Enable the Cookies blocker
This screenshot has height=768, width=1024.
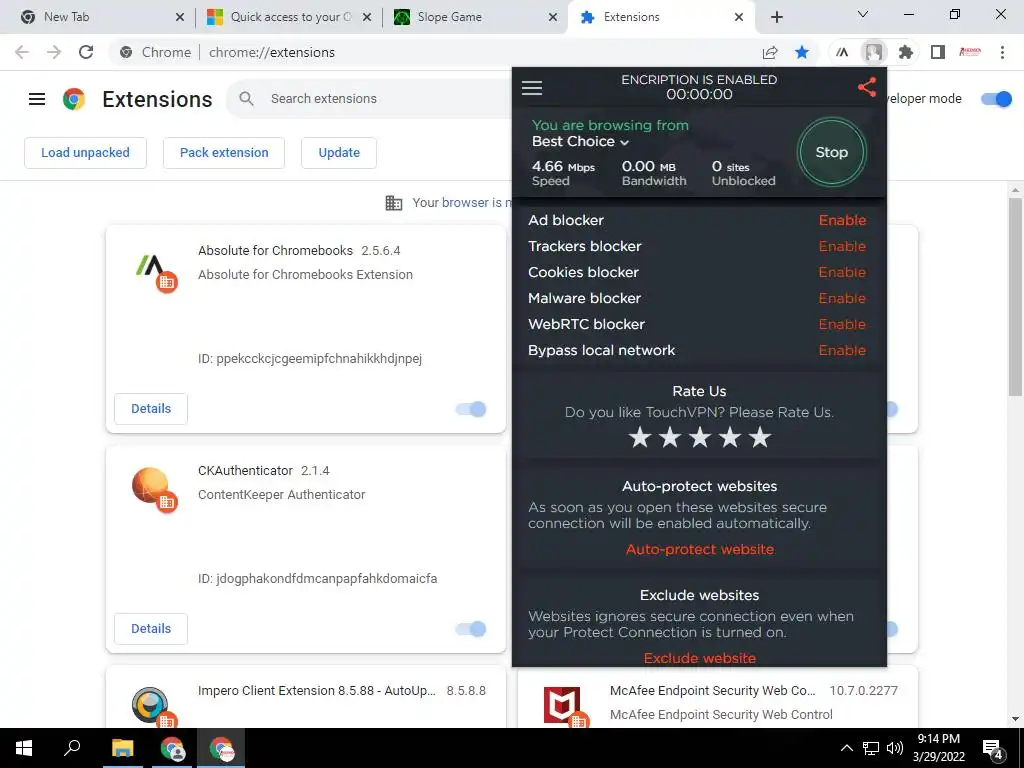pos(842,272)
